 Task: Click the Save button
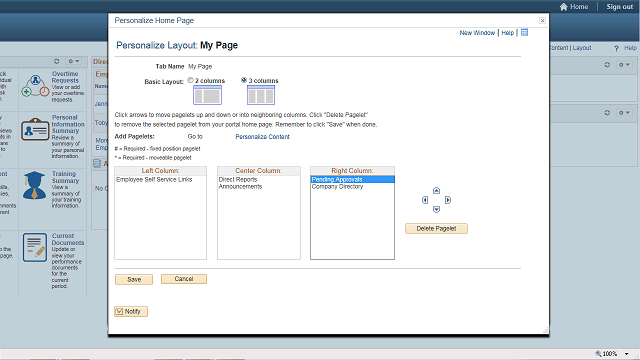coord(134,279)
